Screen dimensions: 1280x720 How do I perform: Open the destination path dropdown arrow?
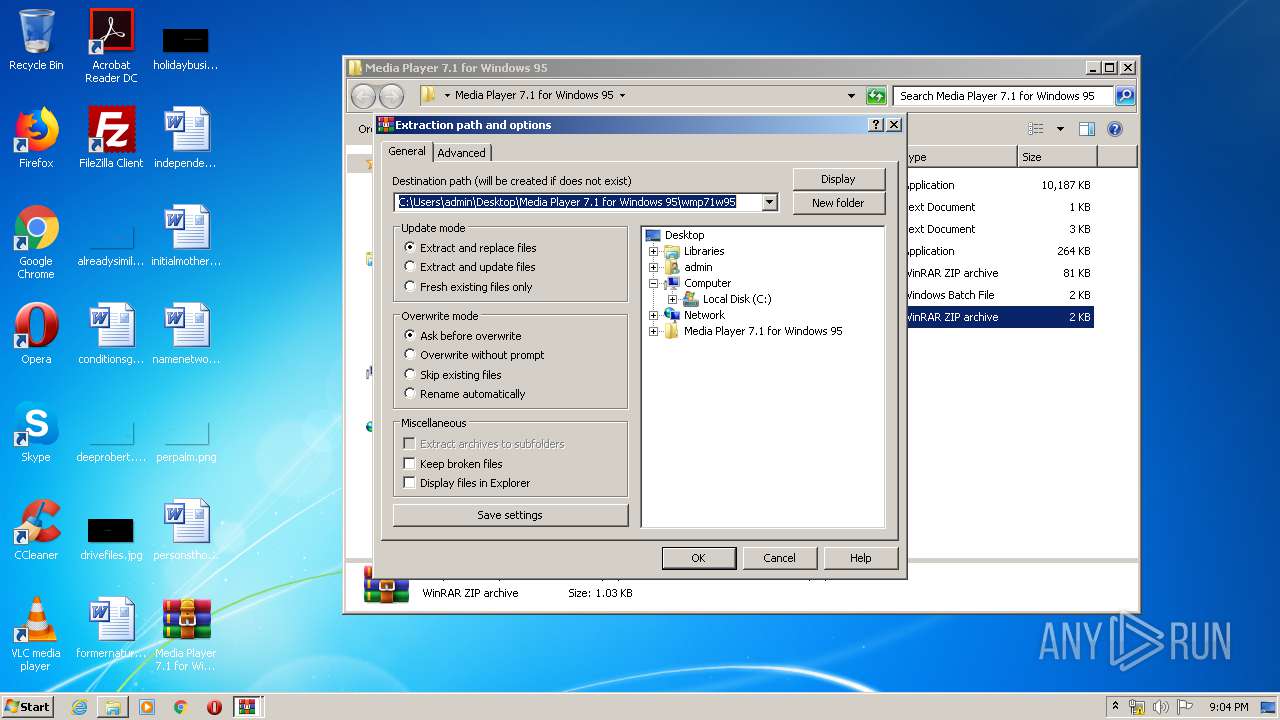[769, 202]
